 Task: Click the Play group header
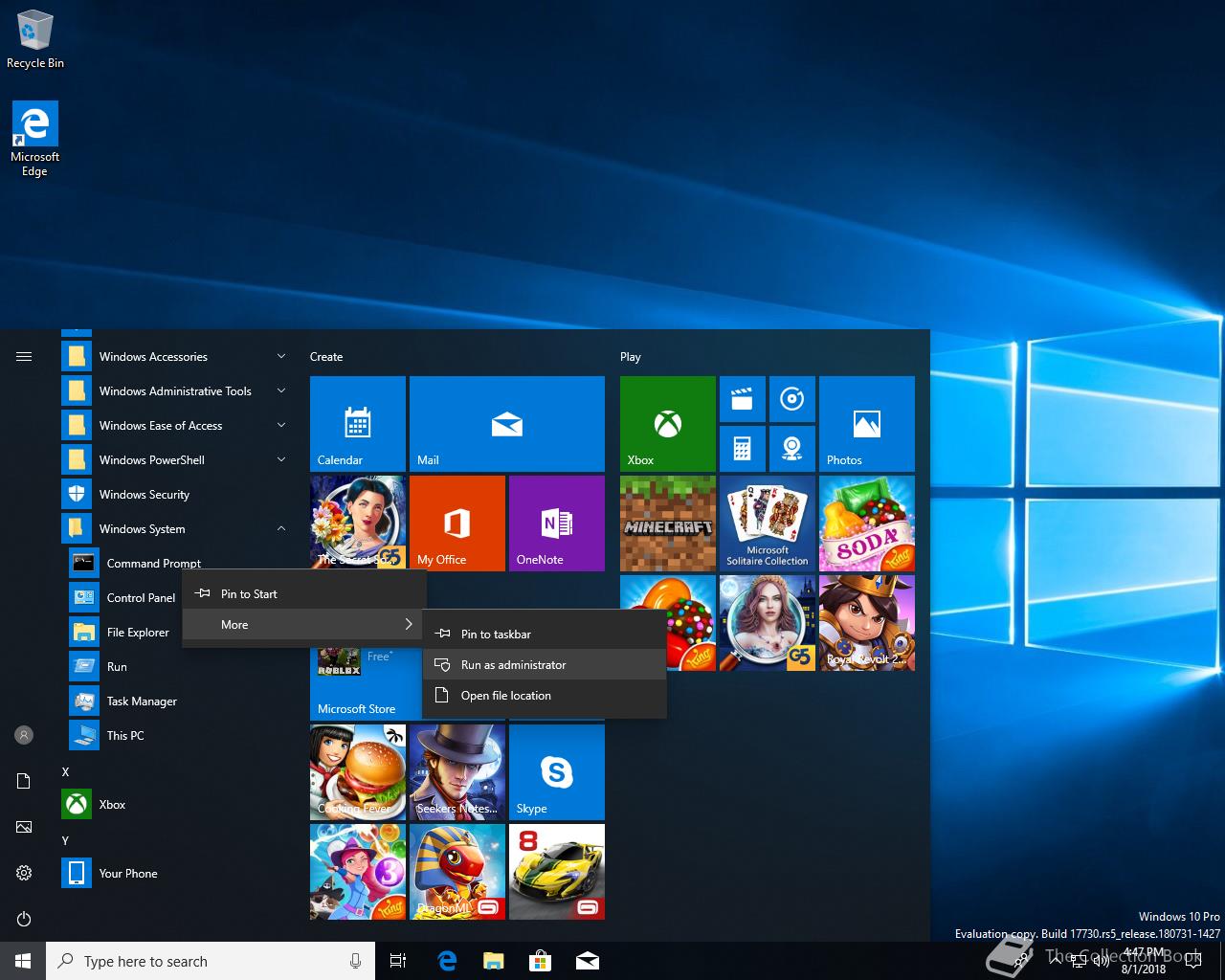(x=630, y=357)
